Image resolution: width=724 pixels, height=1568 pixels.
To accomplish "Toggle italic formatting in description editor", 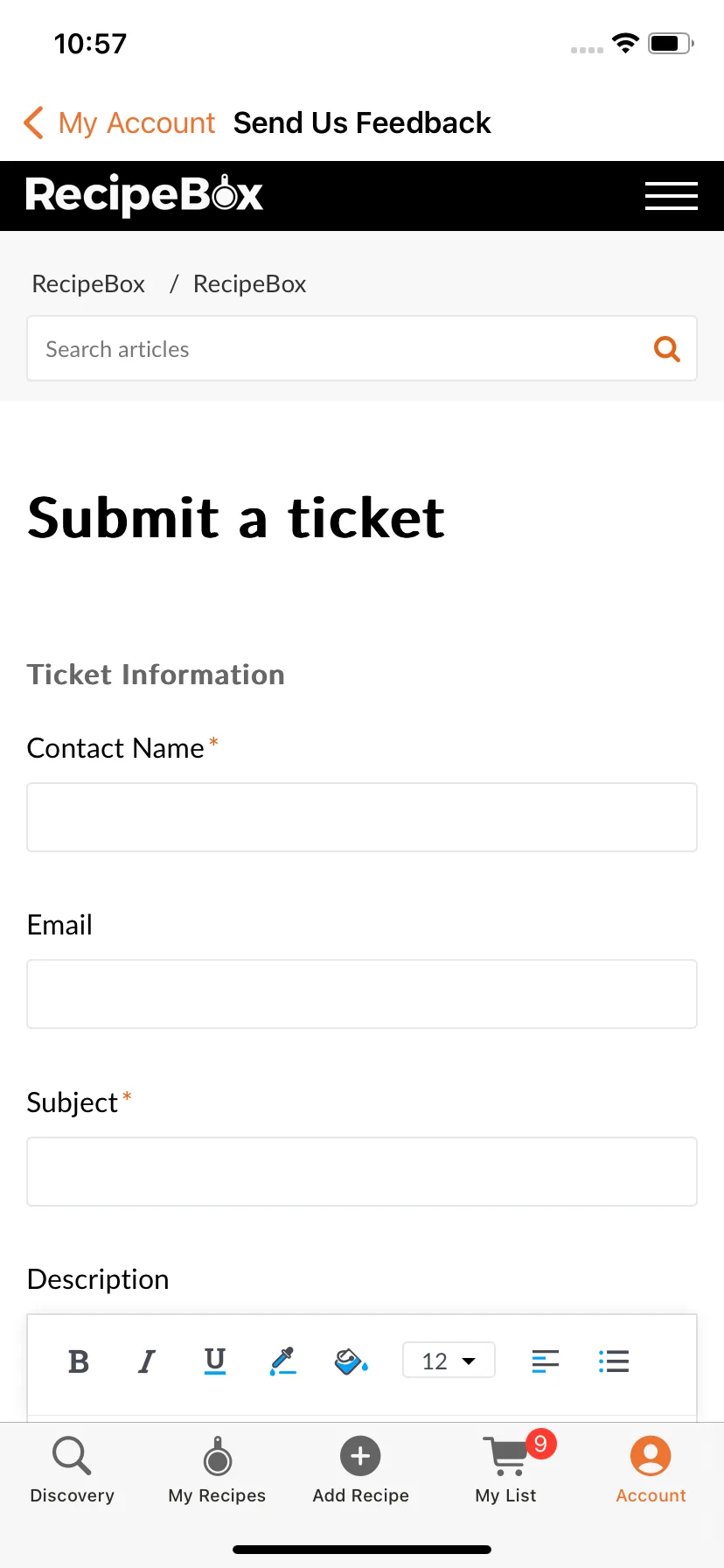I will 147,1361.
